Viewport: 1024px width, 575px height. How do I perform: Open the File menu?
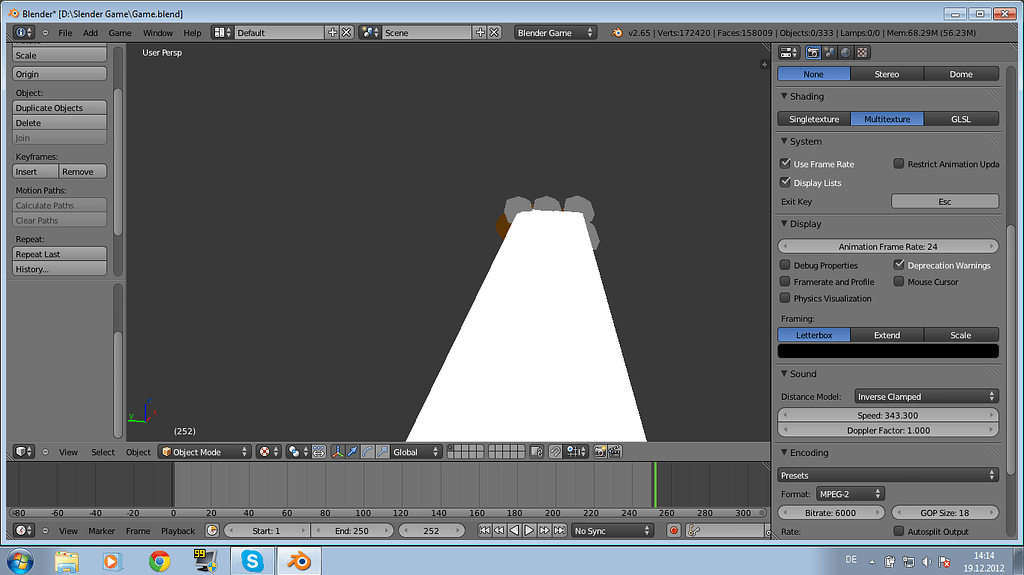tap(65, 33)
